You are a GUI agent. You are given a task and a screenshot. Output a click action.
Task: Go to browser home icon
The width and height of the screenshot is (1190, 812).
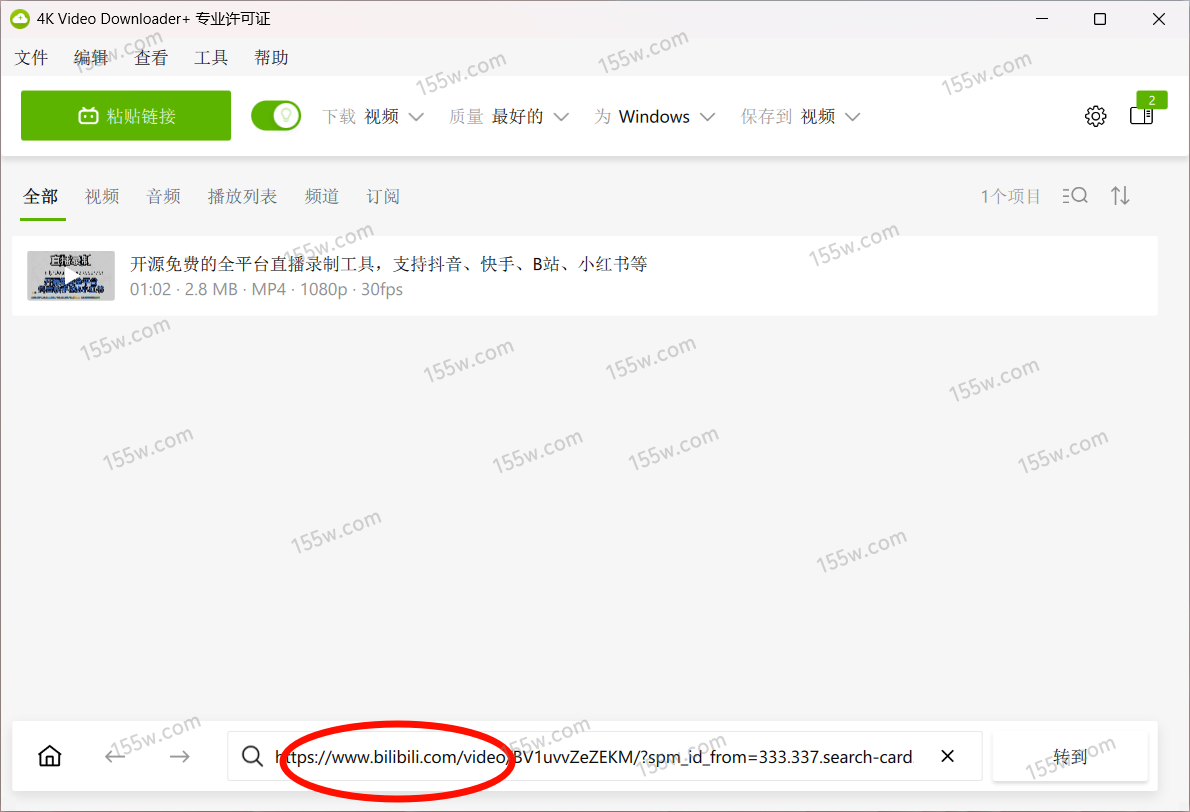click(49, 757)
